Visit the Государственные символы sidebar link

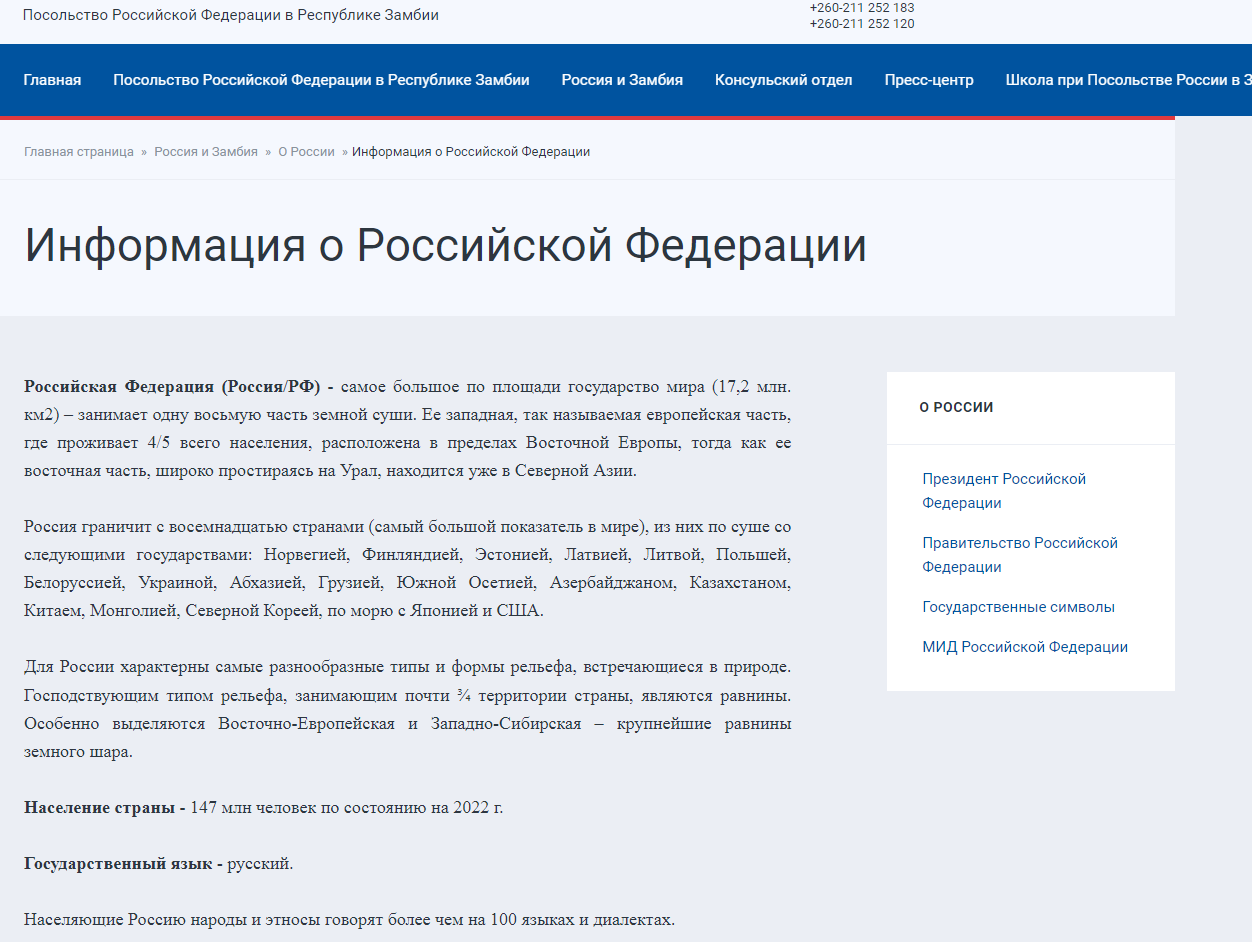tap(1018, 607)
